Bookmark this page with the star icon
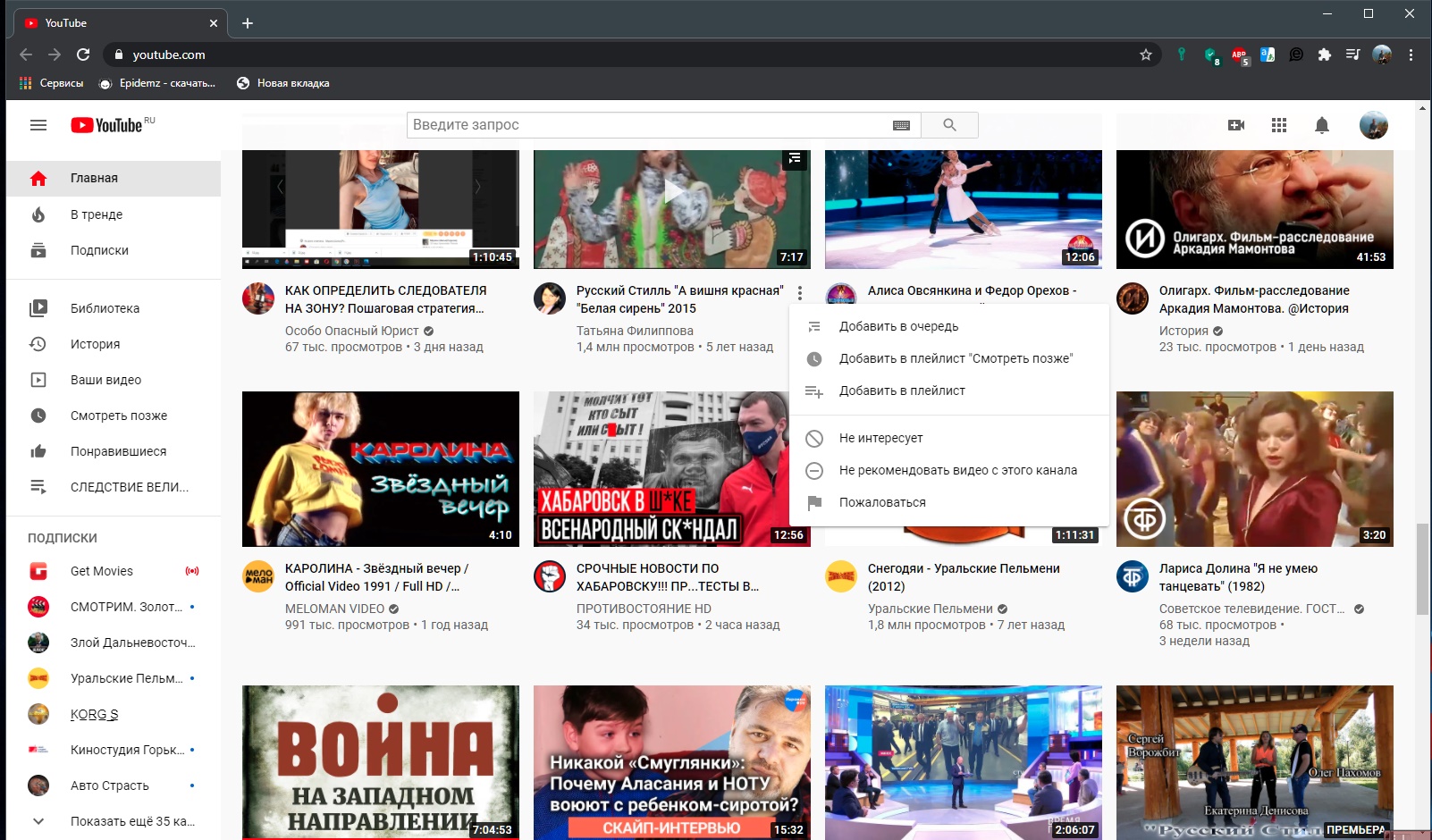 tap(1145, 55)
